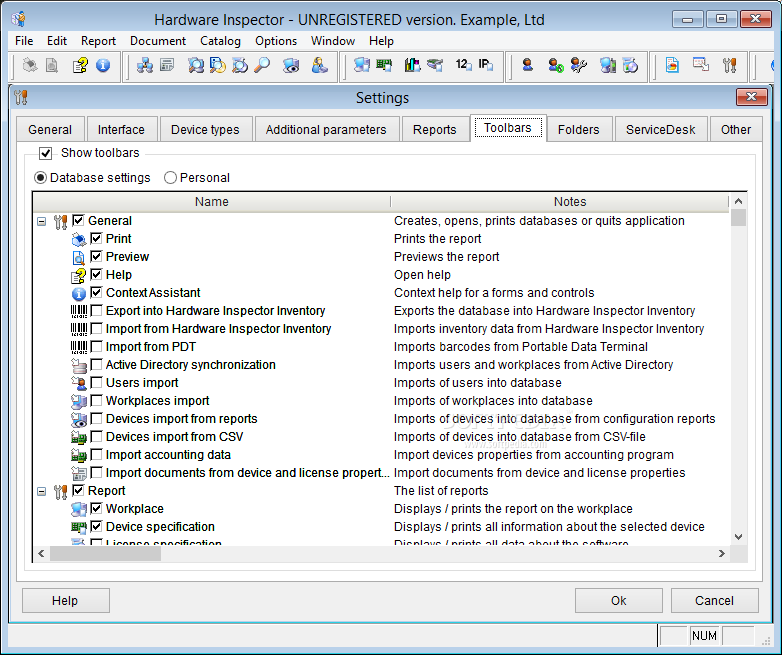Uncheck the Device specification checkbox
This screenshot has height=655, width=782.
click(x=96, y=526)
